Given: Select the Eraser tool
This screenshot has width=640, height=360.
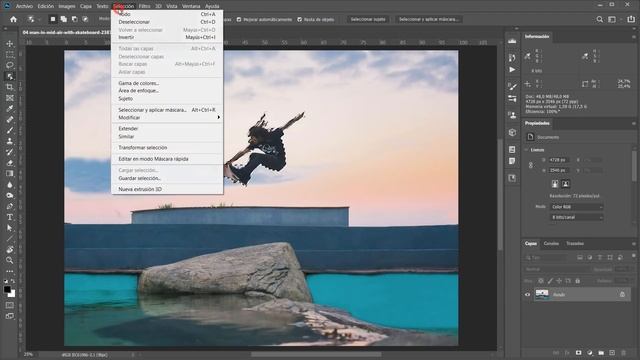Looking at the screenshot, I should [9, 163].
